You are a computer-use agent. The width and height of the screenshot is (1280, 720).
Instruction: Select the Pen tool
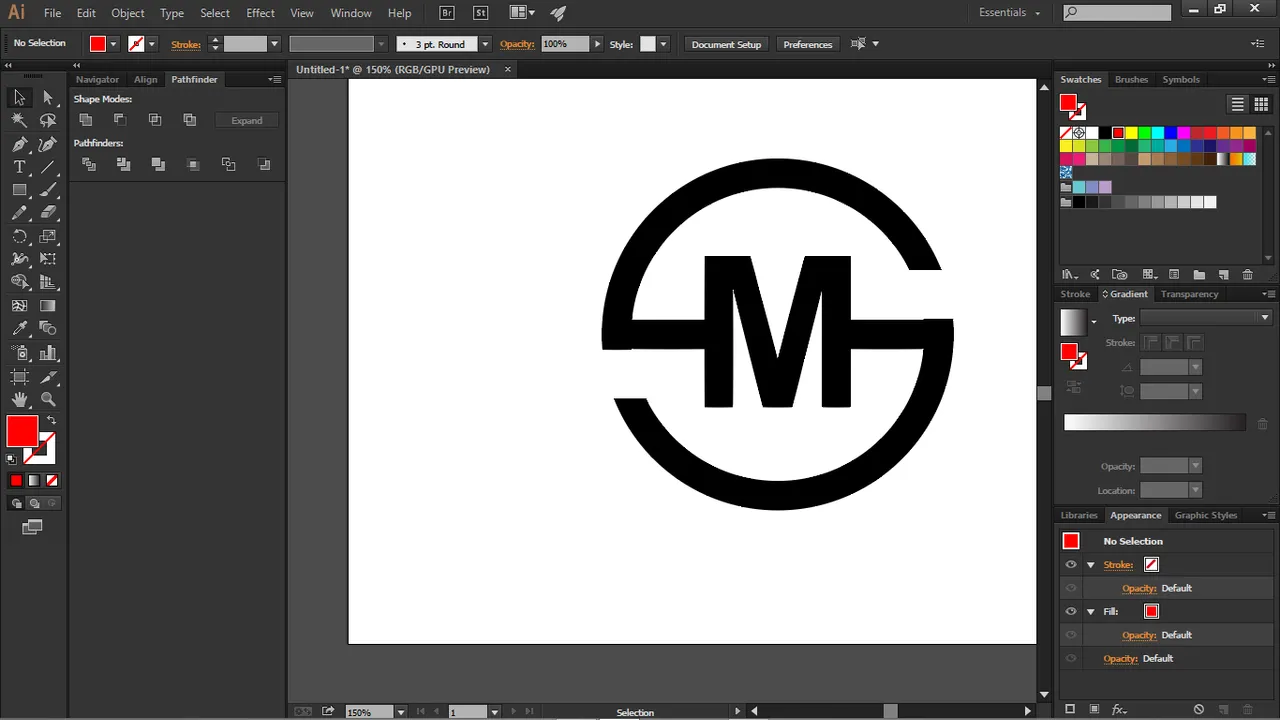pyautogui.click(x=19, y=144)
